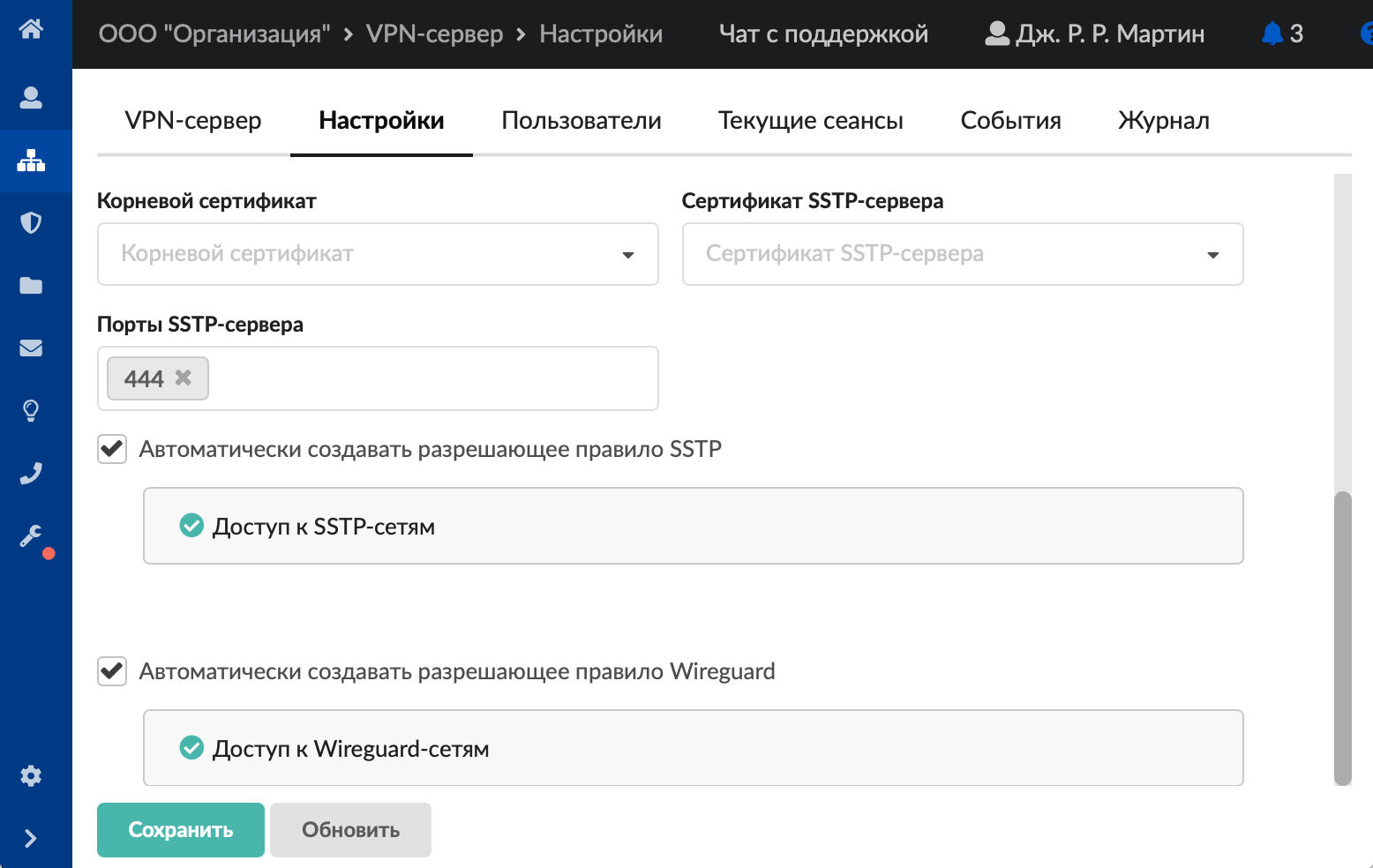
Task: Click the mail envelope sidebar icon
Action: [31, 348]
